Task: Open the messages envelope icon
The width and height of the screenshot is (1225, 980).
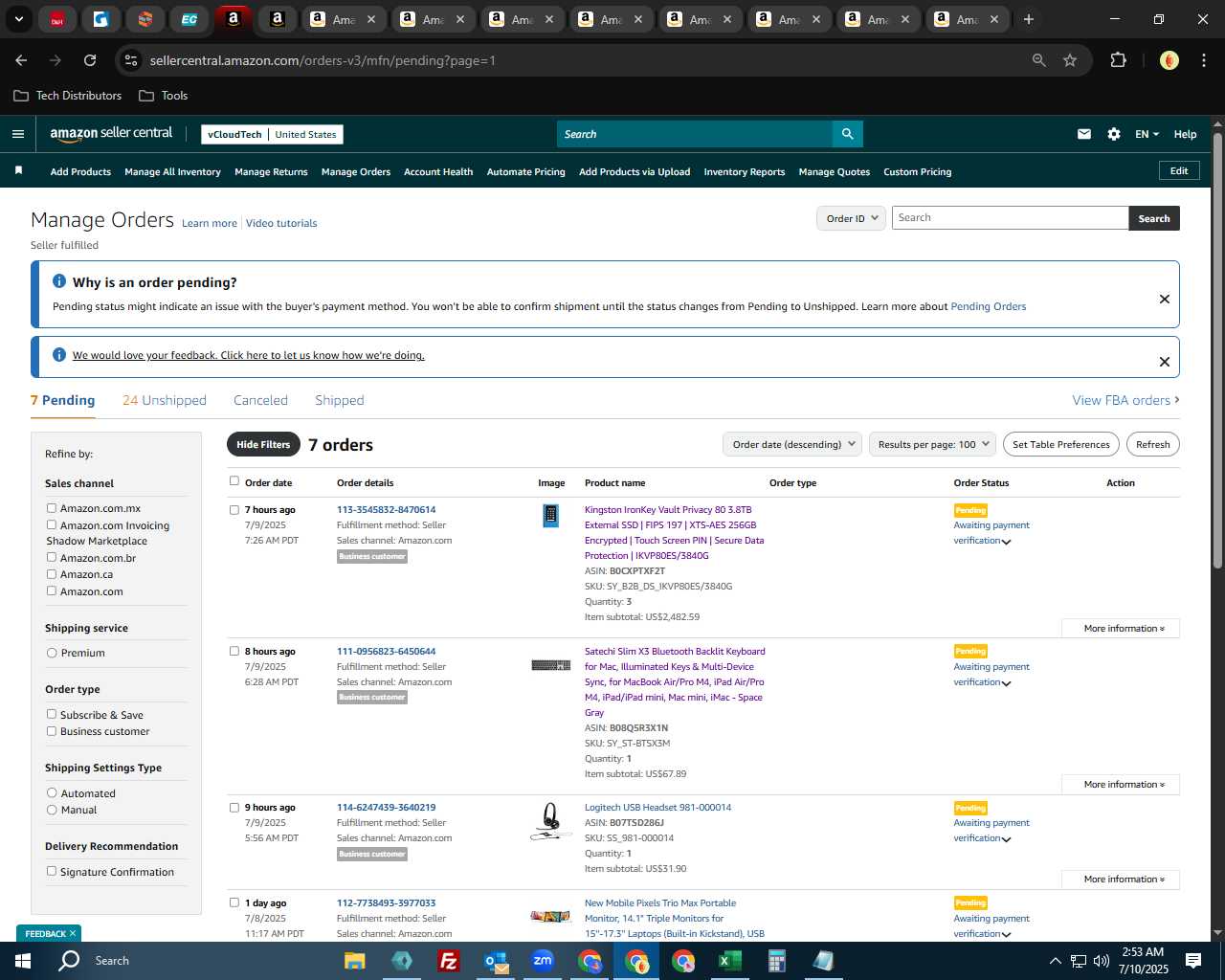Action: point(1084,134)
